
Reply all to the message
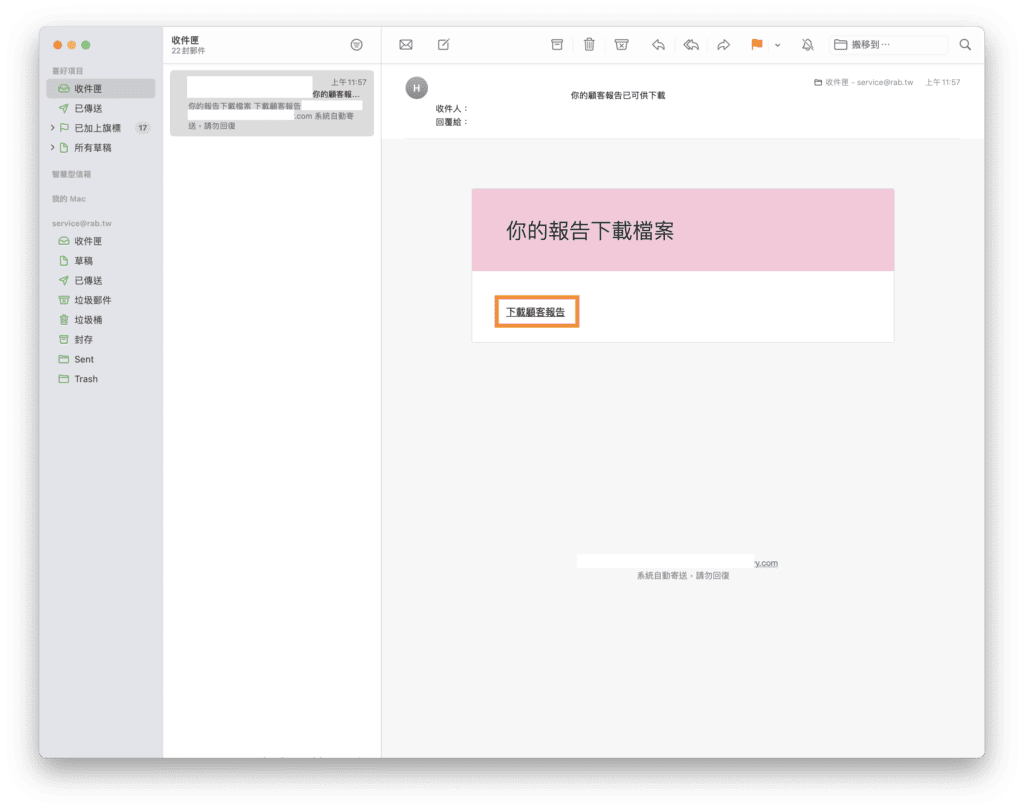691,44
